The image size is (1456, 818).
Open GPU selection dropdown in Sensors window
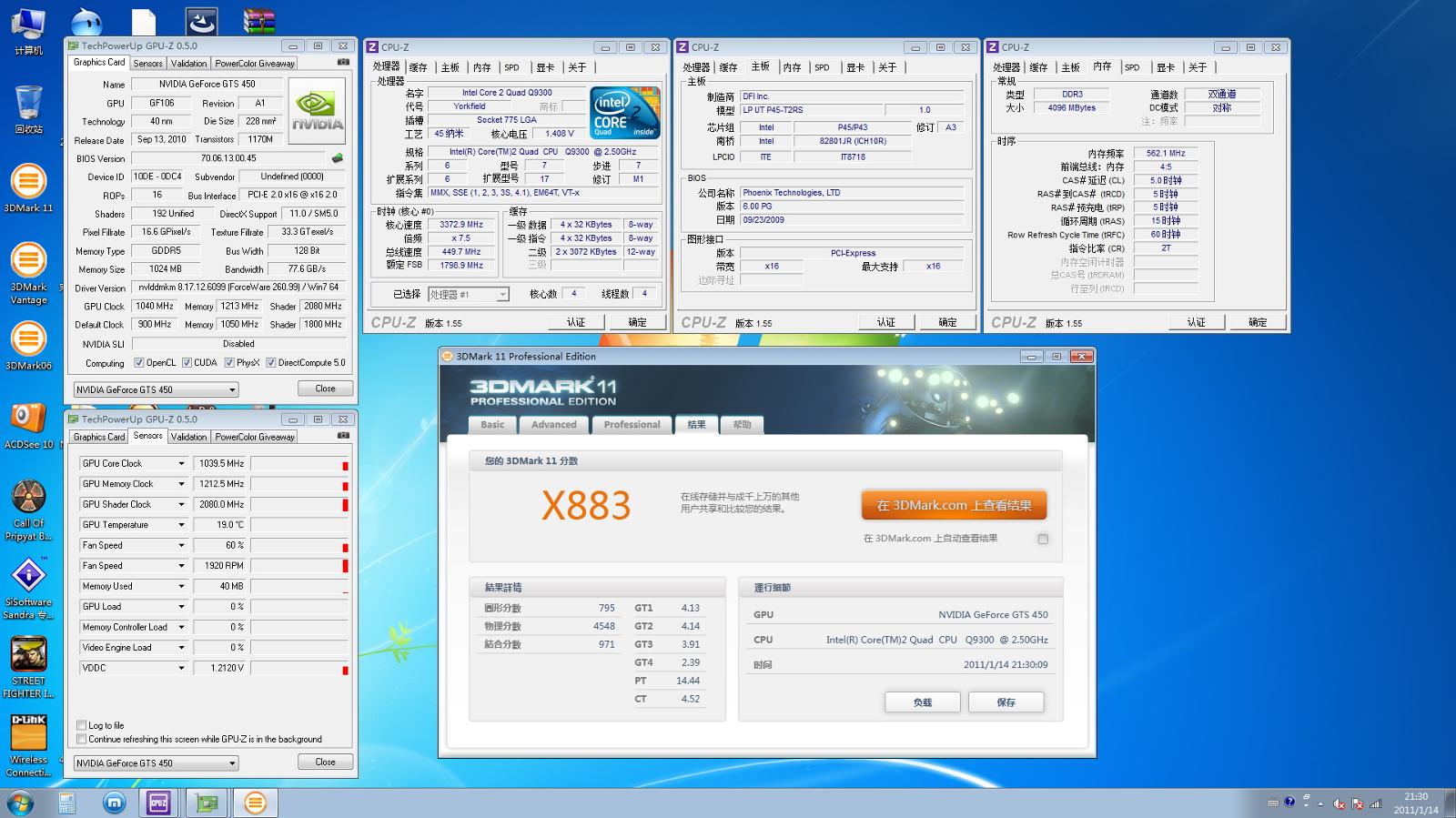click(x=156, y=763)
